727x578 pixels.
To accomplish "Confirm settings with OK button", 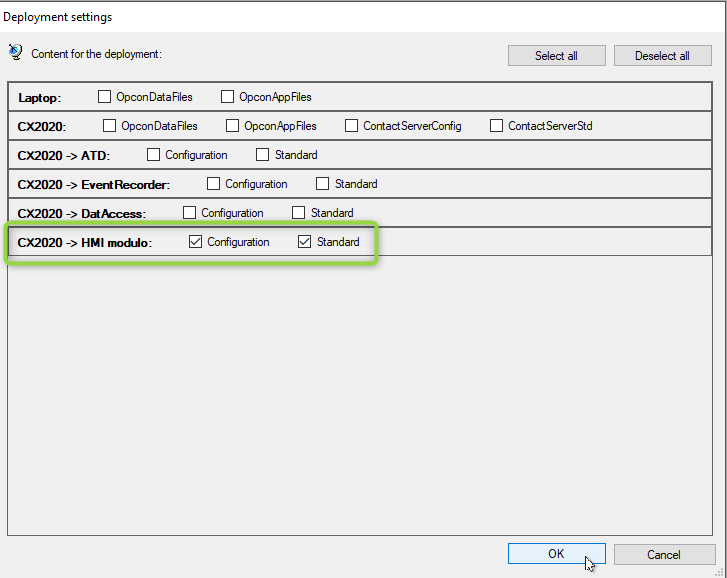I will (x=556, y=554).
